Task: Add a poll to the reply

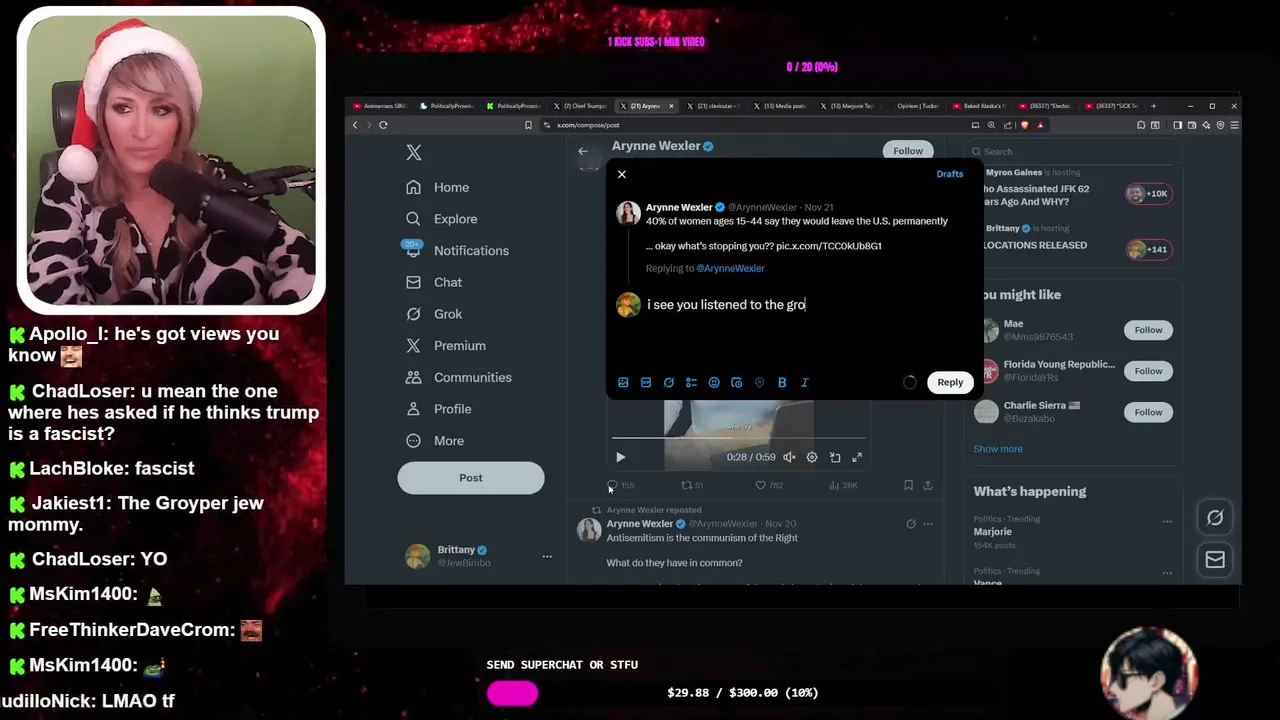Action: [x=691, y=382]
